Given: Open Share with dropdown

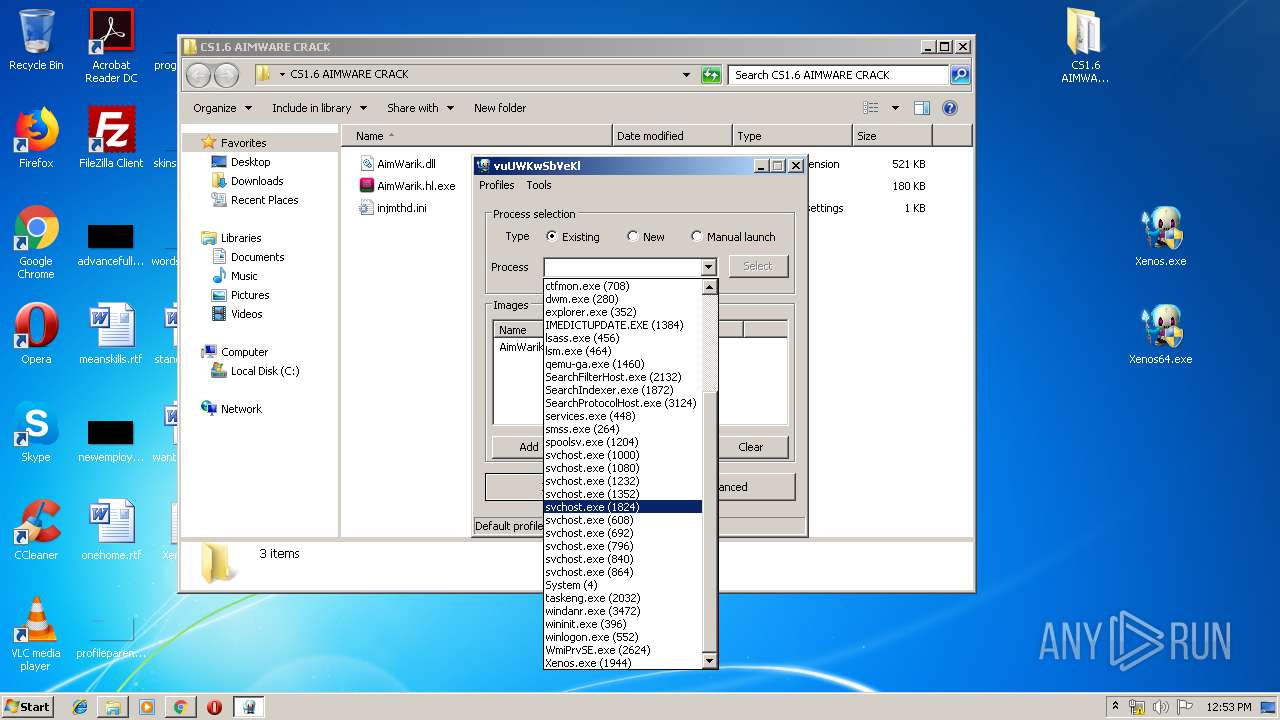Looking at the screenshot, I should [x=420, y=108].
